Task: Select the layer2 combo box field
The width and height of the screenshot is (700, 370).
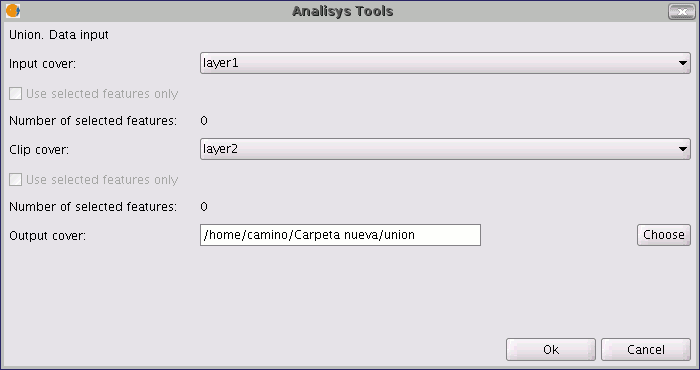Action: pos(445,149)
